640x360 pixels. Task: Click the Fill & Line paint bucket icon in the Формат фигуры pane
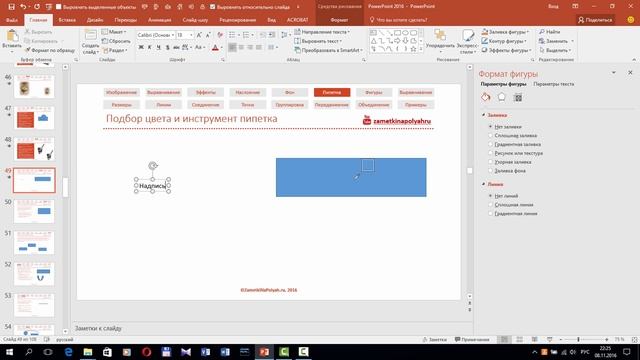[x=485, y=97]
